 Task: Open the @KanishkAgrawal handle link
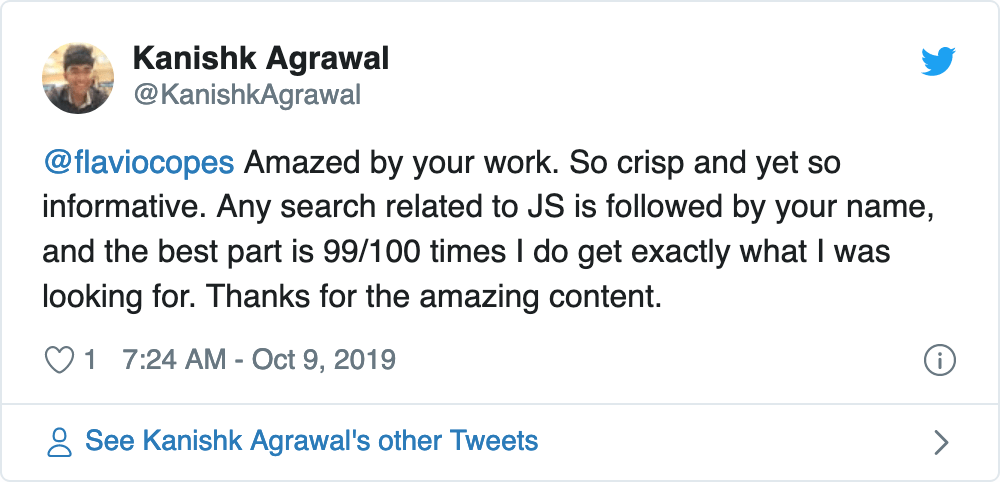point(246,96)
